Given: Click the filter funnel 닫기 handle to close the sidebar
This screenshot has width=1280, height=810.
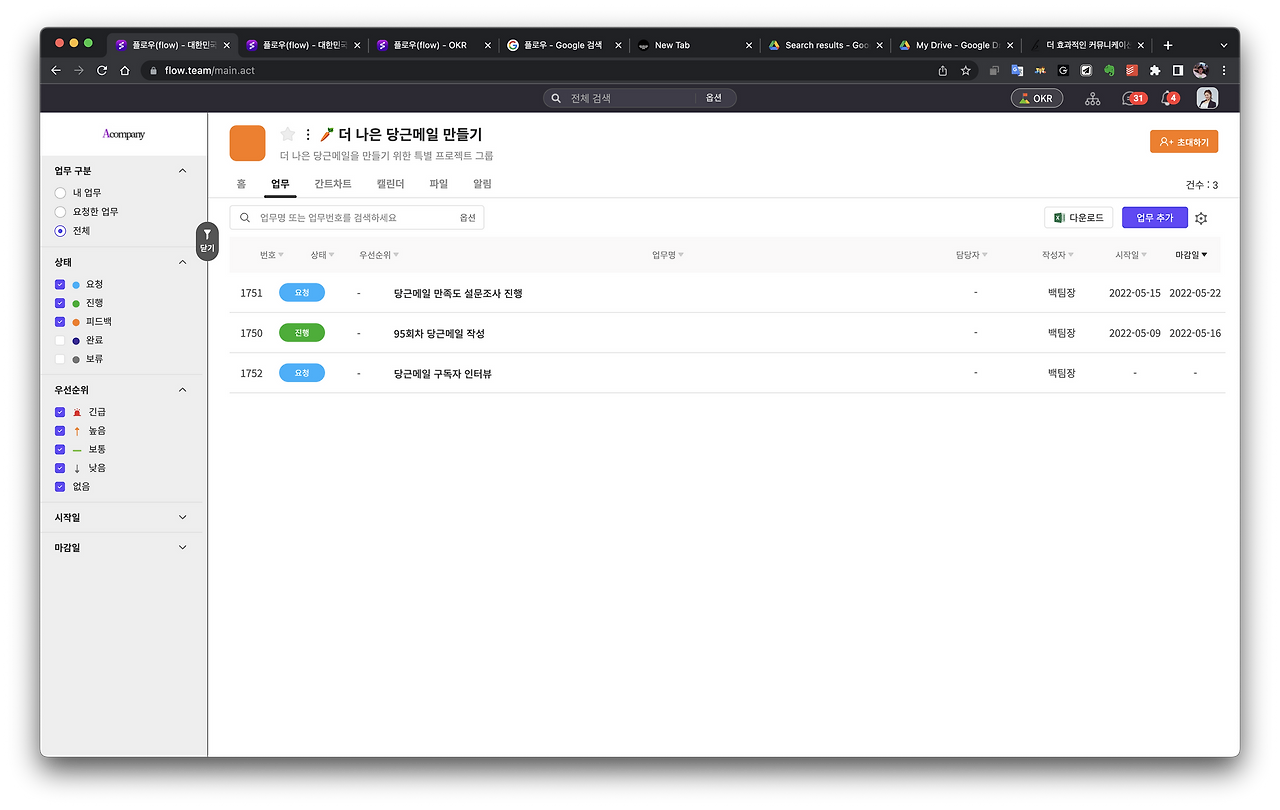Looking at the screenshot, I should (x=207, y=241).
